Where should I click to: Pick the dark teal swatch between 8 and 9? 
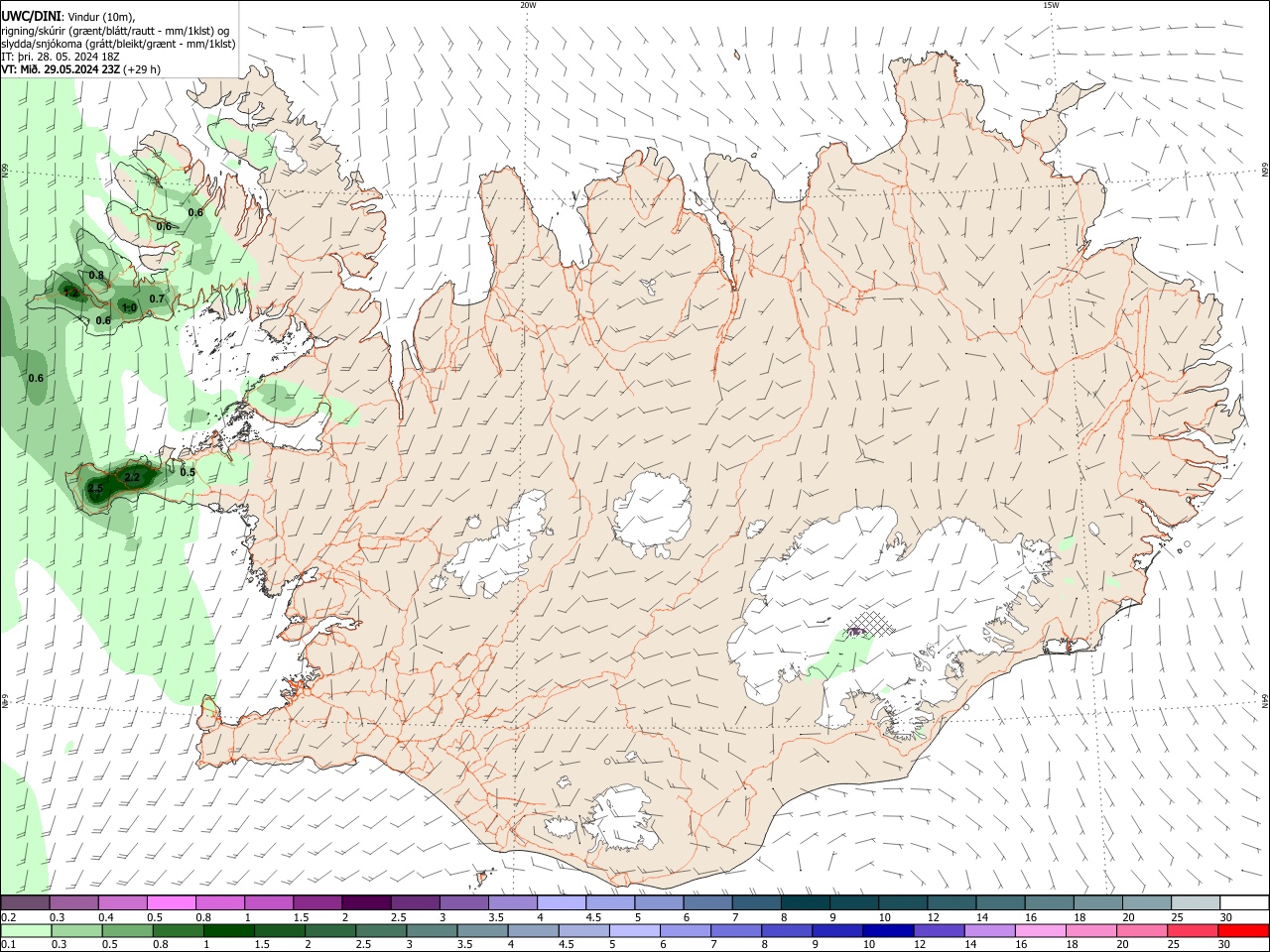(805, 903)
